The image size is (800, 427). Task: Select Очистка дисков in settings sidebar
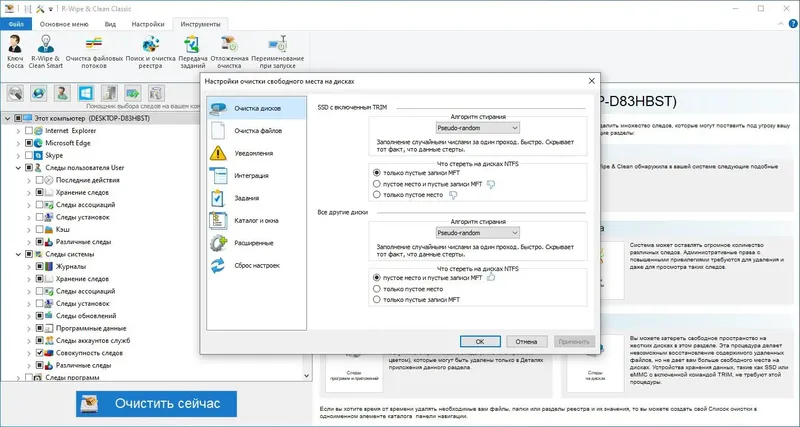coord(256,108)
